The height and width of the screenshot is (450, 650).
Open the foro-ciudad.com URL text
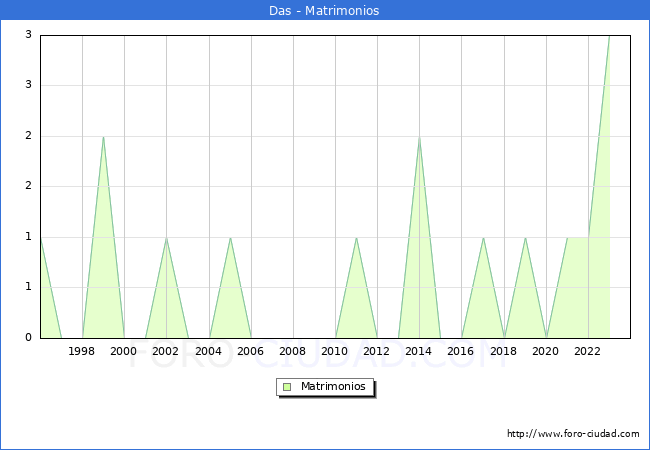tap(573, 433)
